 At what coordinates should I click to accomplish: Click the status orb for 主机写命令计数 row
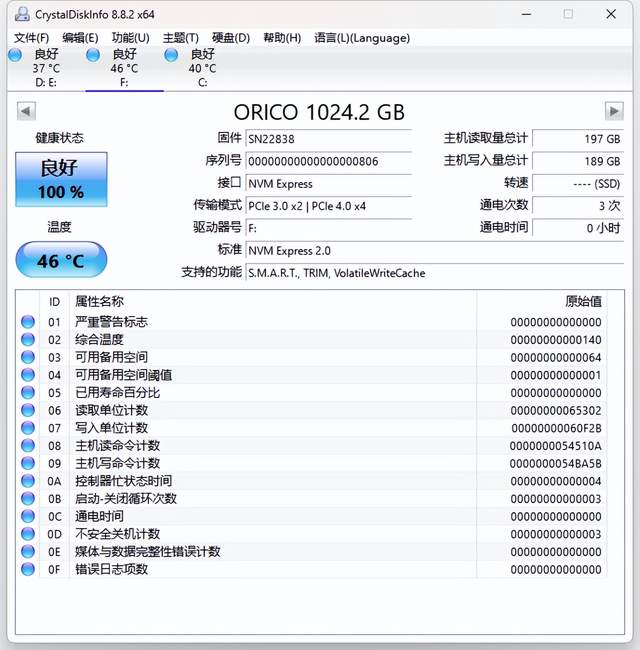28,463
